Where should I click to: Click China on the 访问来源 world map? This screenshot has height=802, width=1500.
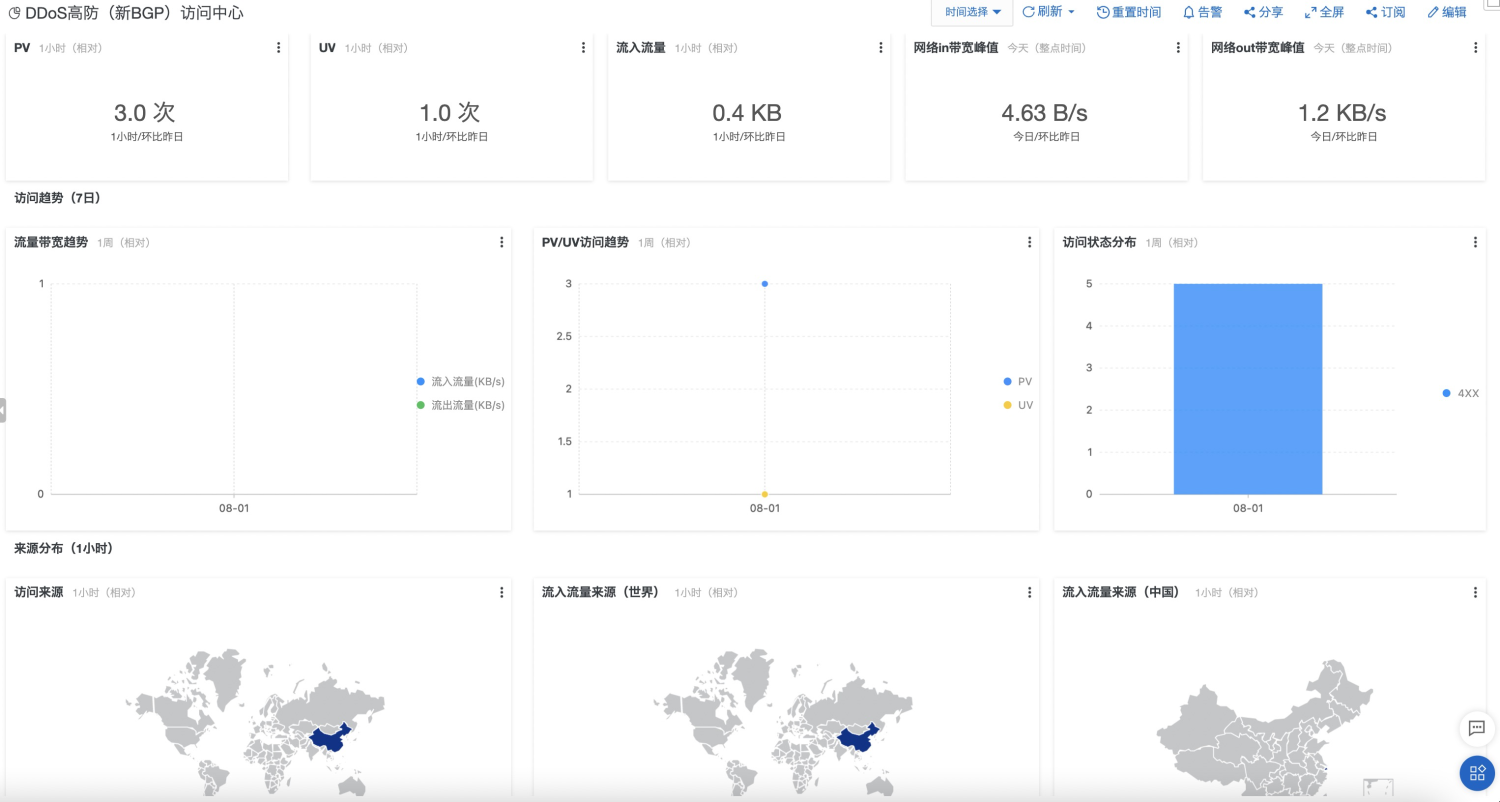point(331,737)
